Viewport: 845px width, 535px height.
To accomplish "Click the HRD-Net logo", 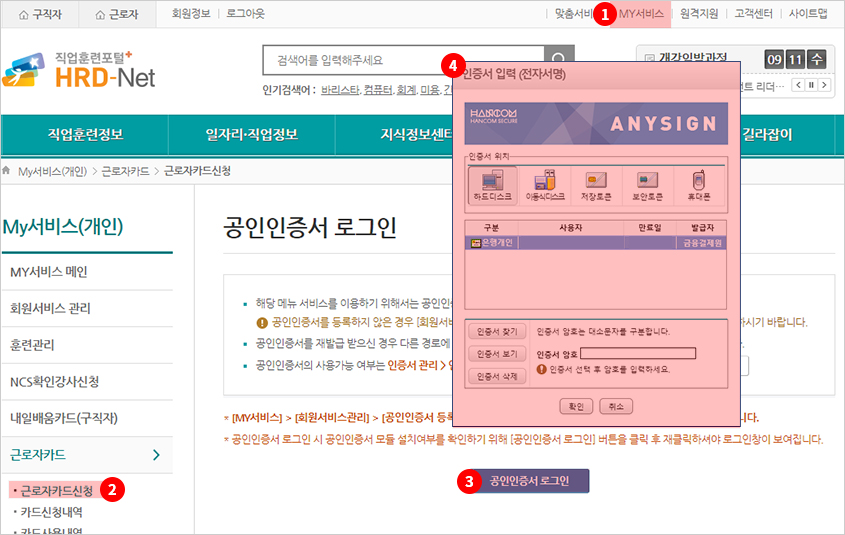I will click(x=79, y=70).
